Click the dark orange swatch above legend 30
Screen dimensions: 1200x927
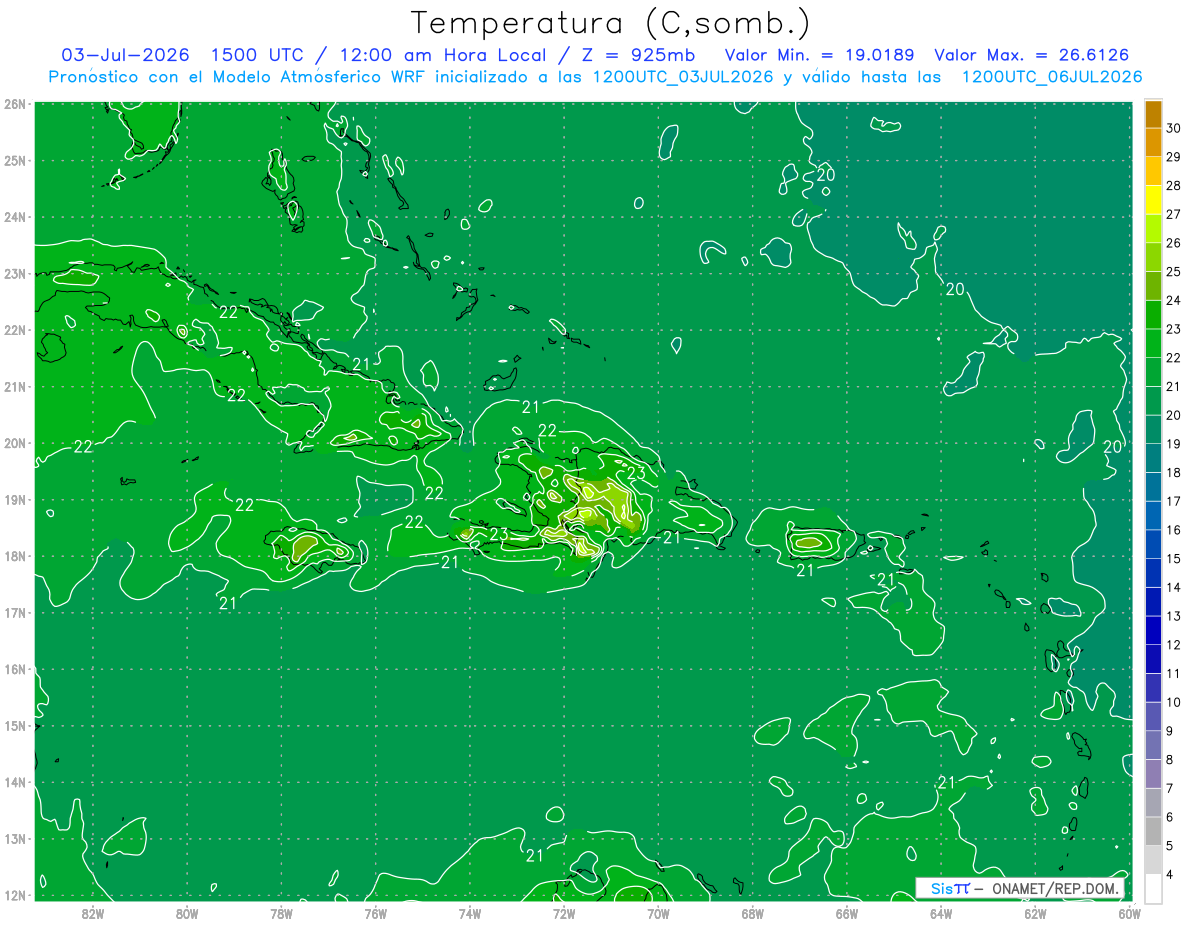[x=1153, y=114]
